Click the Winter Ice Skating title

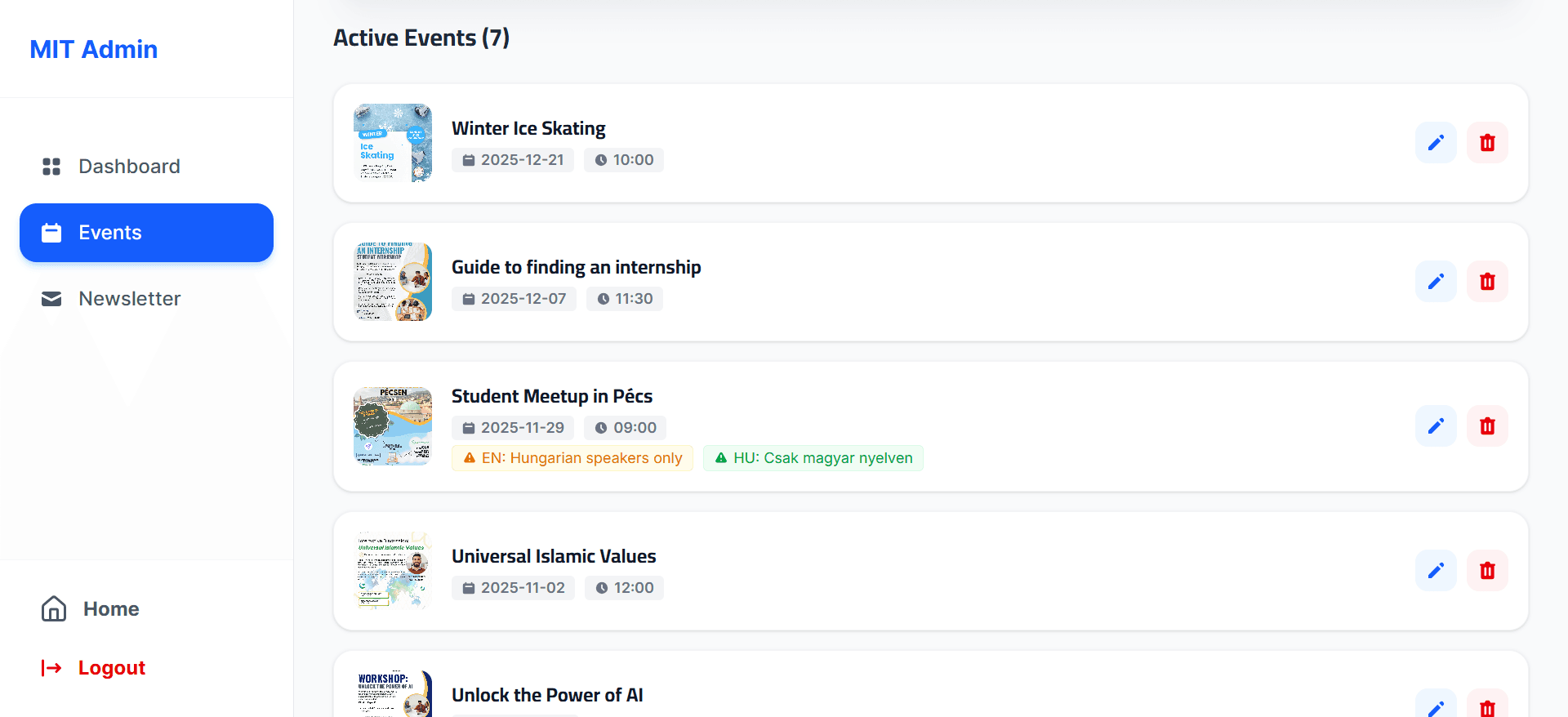point(528,128)
